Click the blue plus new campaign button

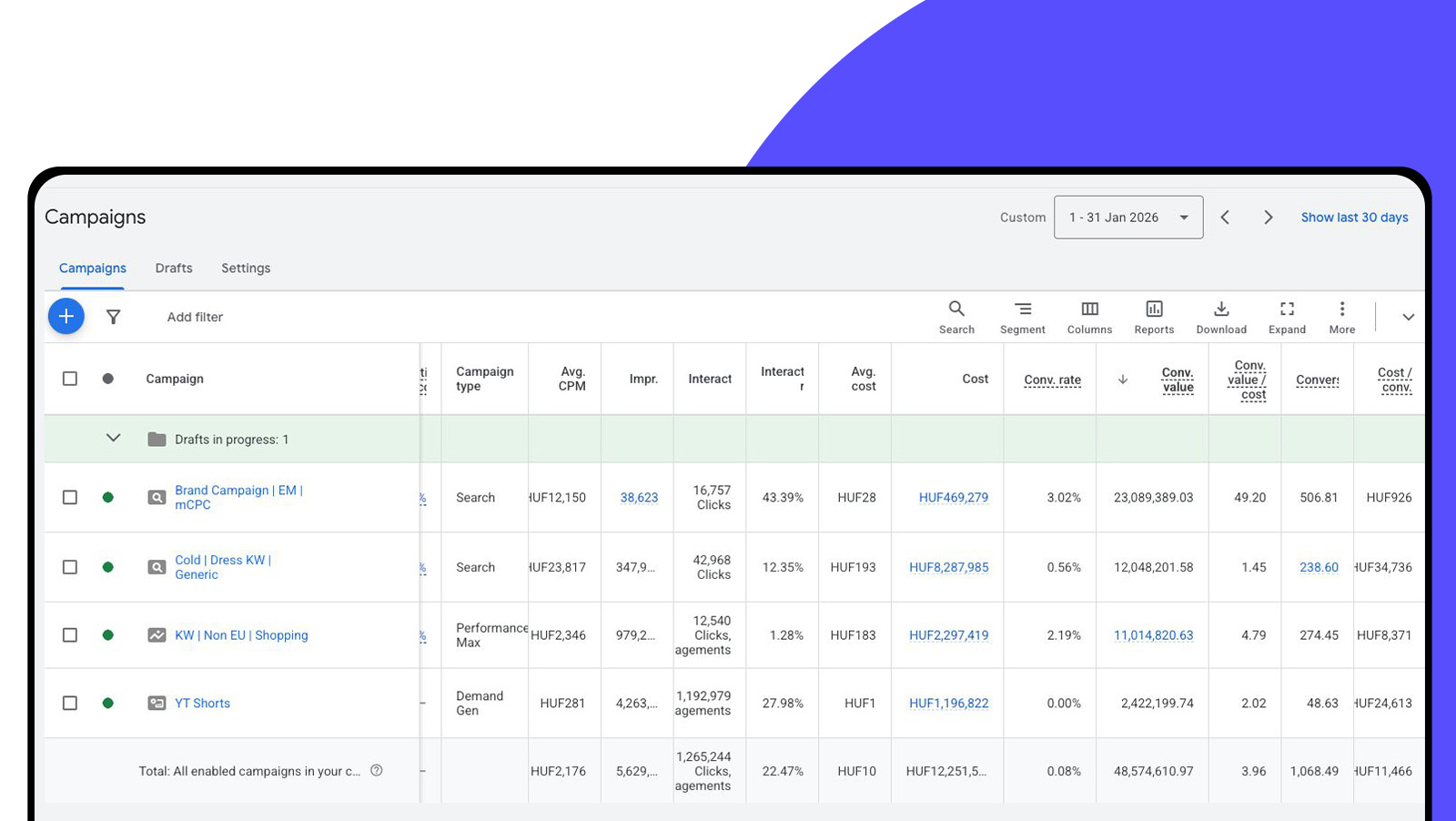(66, 316)
